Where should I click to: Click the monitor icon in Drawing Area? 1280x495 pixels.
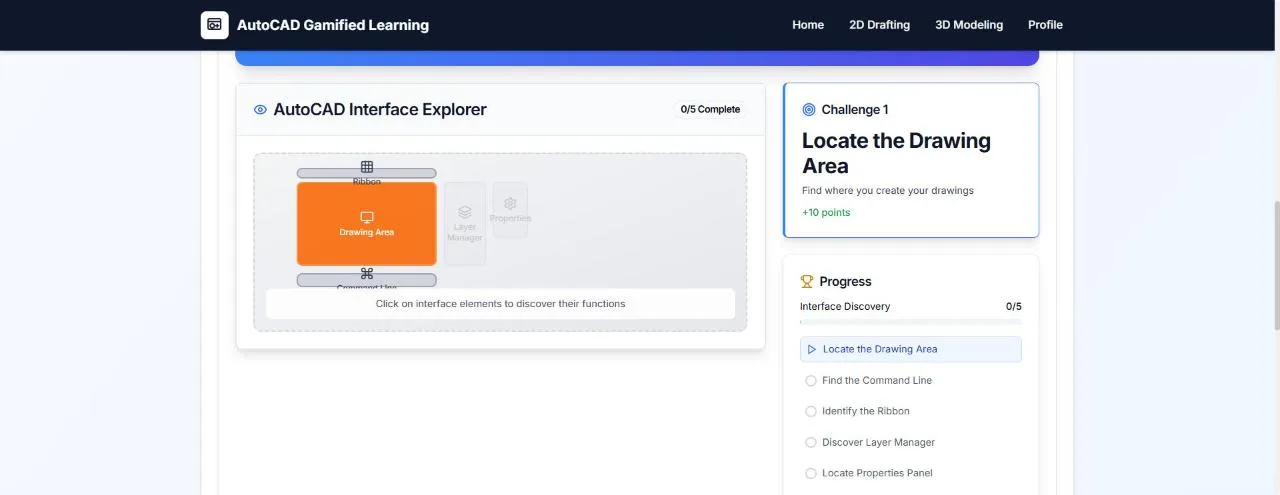click(x=367, y=217)
